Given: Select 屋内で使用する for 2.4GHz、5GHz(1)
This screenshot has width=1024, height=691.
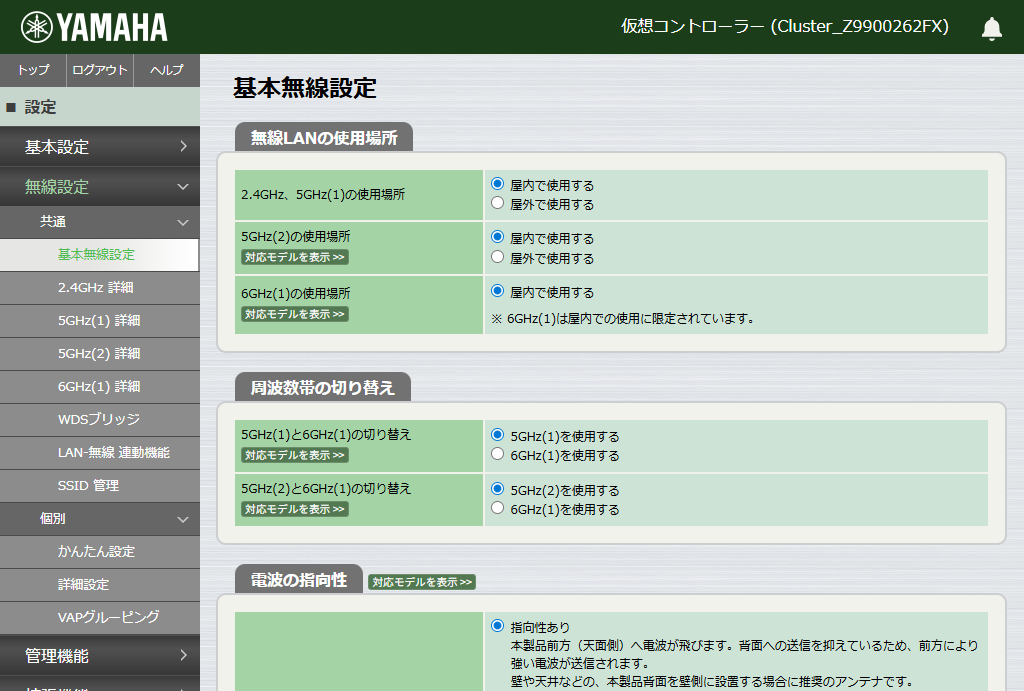Looking at the screenshot, I should coord(498,184).
